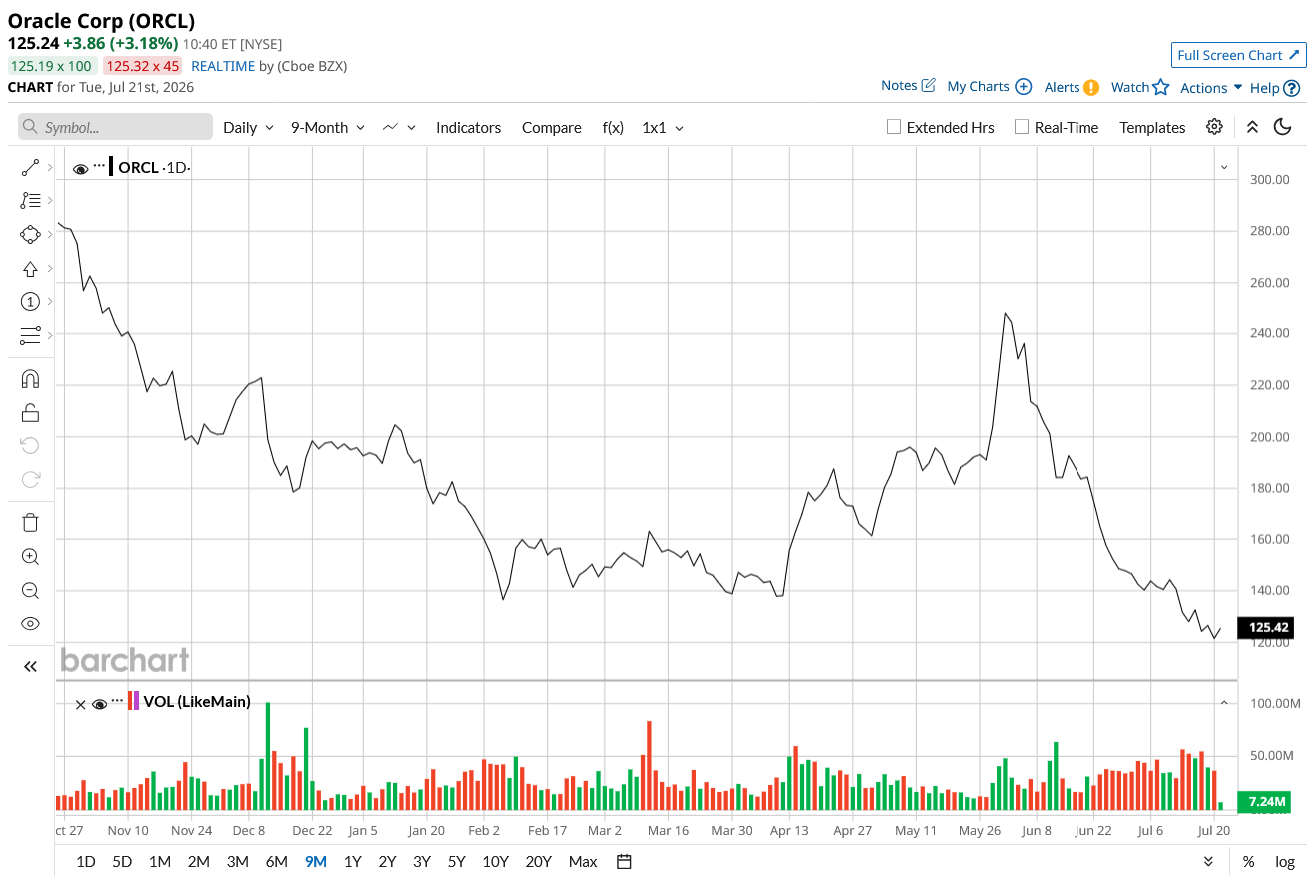The image size is (1308, 876).
Task: Collapse header with double up arrows
Action: pyautogui.click(x=1252, y=127)
